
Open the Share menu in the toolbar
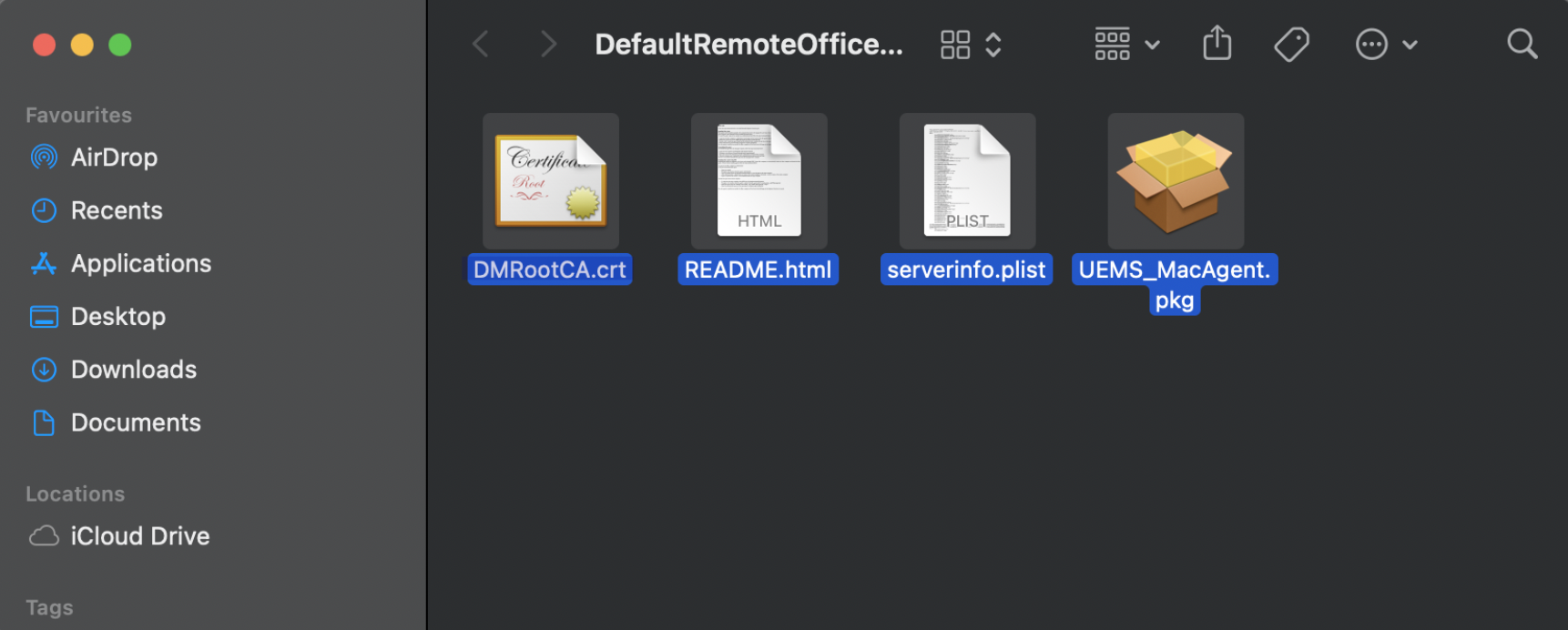tap(1217, 43)
